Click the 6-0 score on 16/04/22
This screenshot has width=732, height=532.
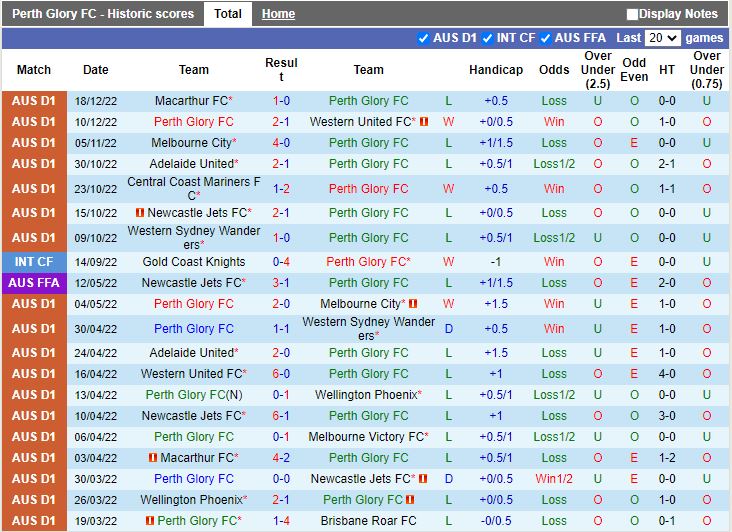[x=281, y=374]
